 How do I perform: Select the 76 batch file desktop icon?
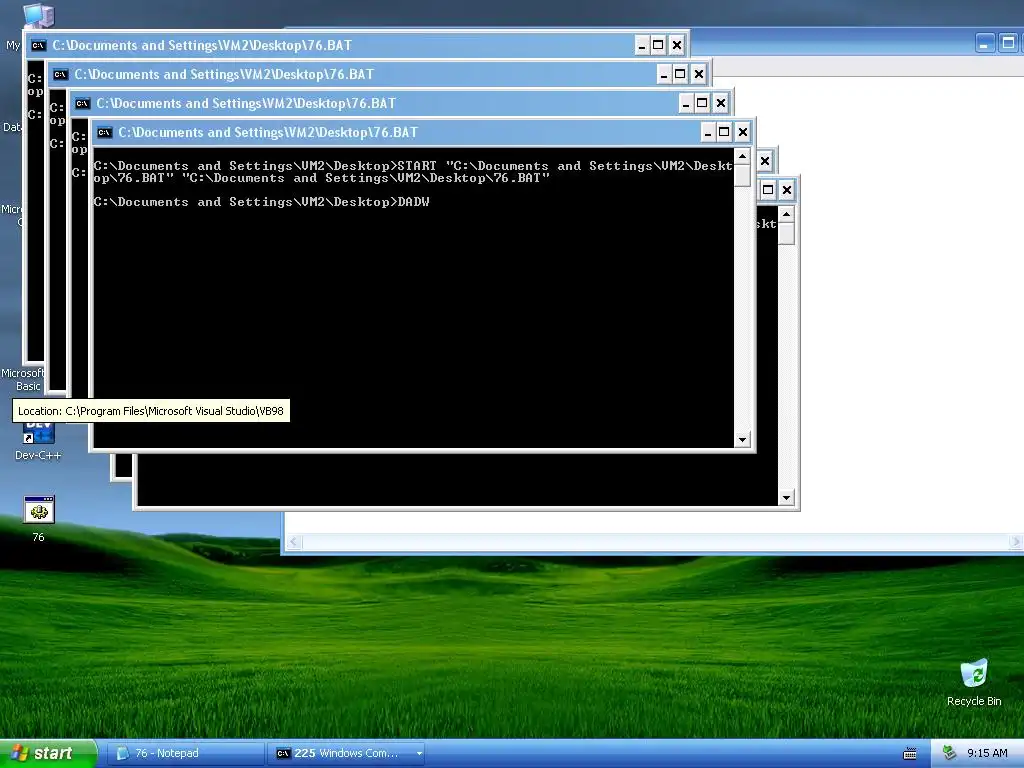pyautogui.click(x=39, y=519)
